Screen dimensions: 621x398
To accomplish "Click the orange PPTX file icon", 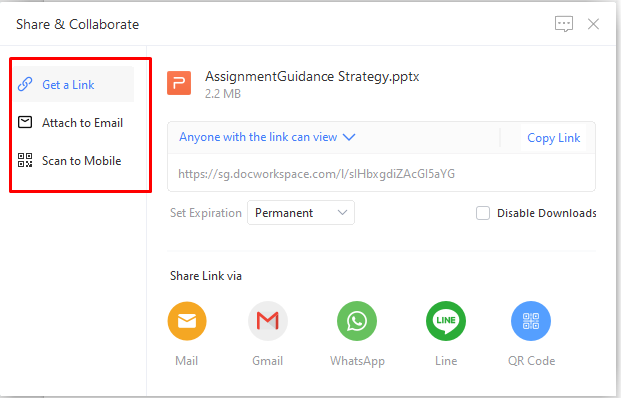I will tap(179, 83).
